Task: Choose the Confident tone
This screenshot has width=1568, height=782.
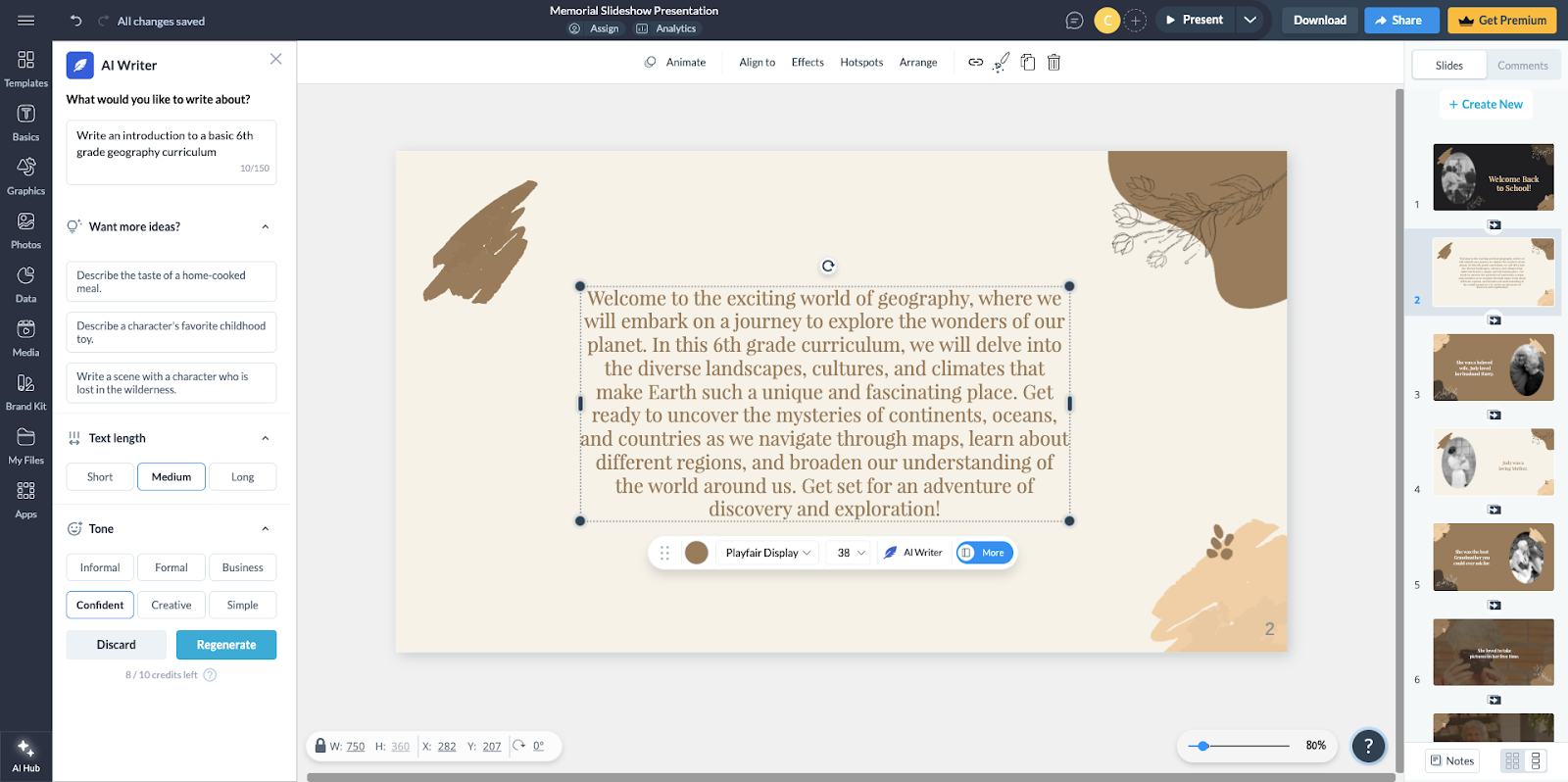Action: (x=100, y=605)
